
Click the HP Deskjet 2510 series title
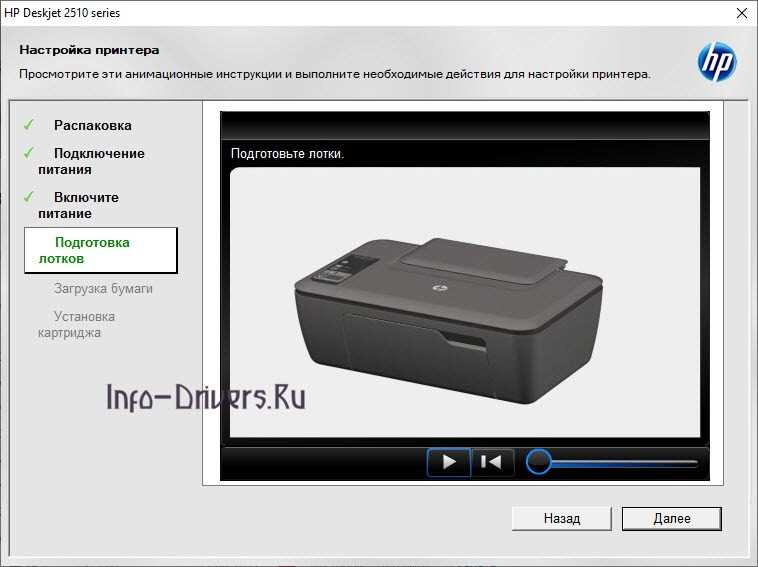tap(62, 13)
